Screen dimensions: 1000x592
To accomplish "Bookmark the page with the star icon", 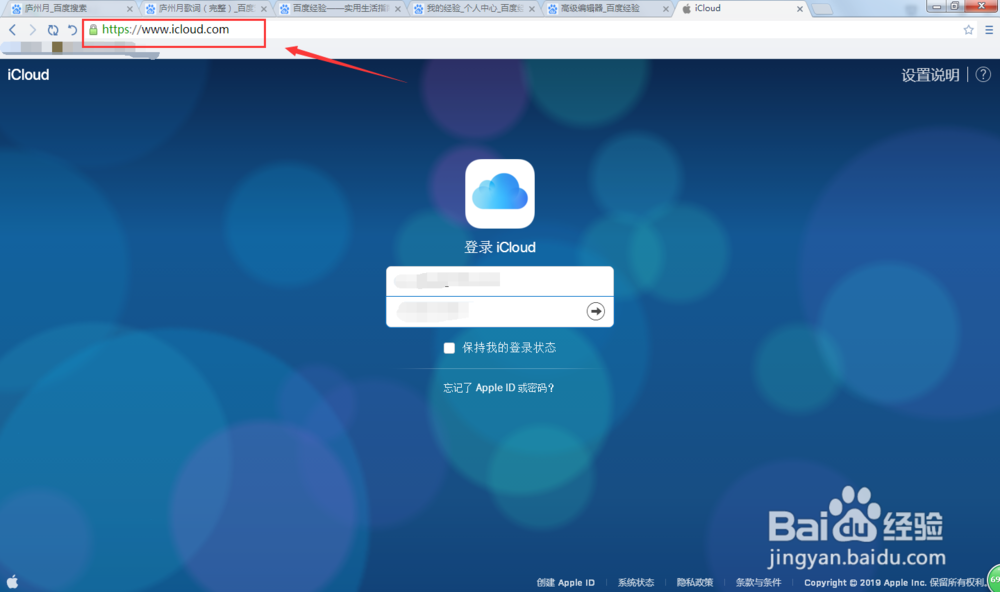I will (x=968, y=30).
